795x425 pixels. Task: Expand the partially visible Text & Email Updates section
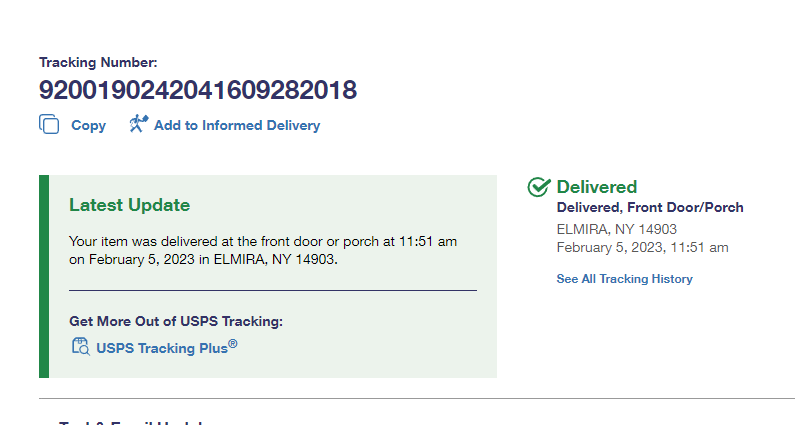tap(130, 421)
